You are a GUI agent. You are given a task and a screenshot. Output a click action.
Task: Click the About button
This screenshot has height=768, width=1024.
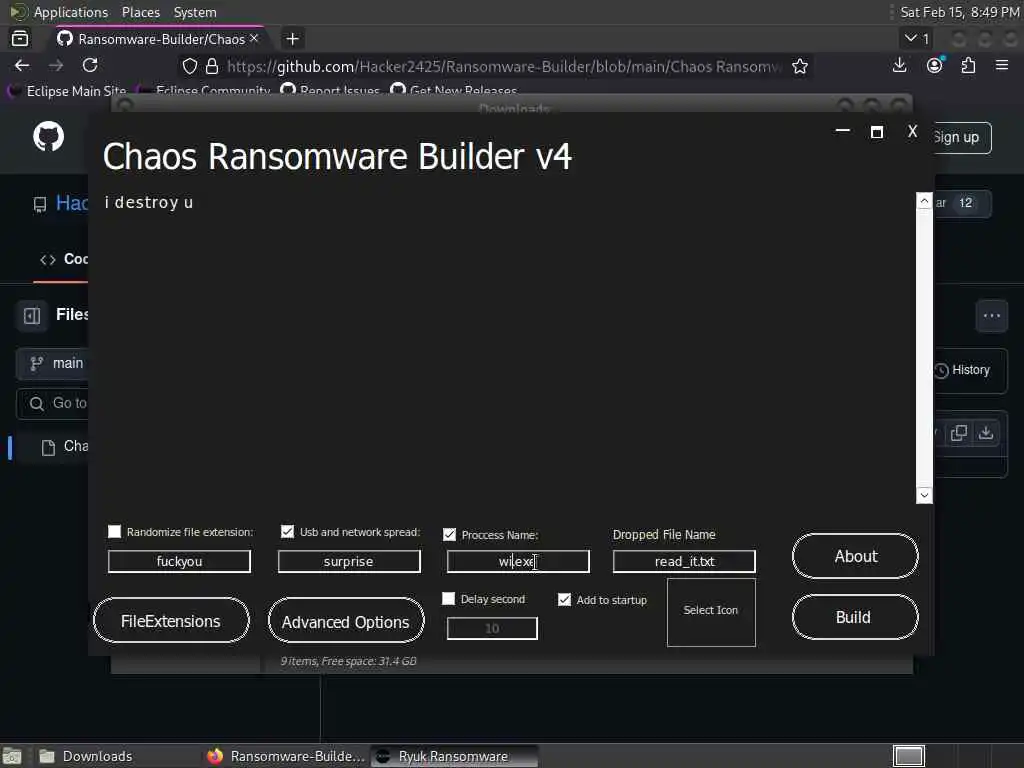click(x=856, y=556)
